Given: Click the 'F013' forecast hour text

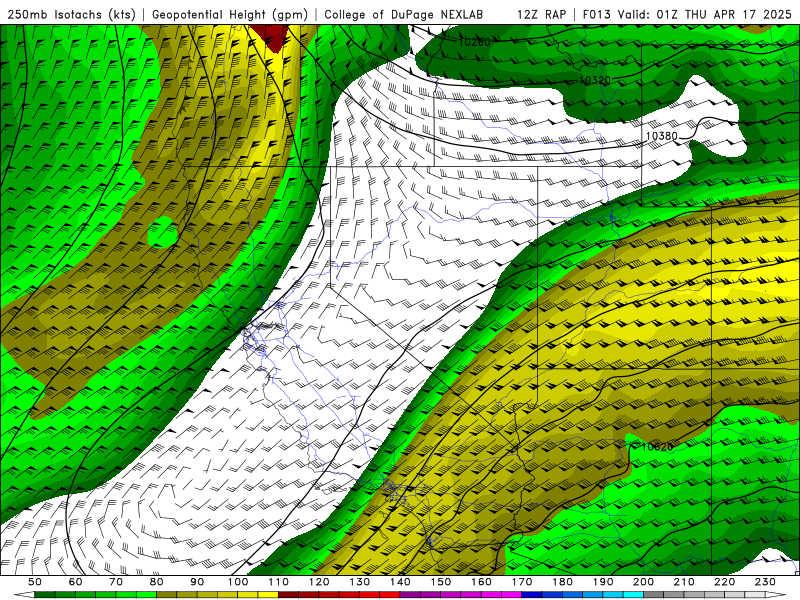Looking at the screenshot, I should pos(596,14).
